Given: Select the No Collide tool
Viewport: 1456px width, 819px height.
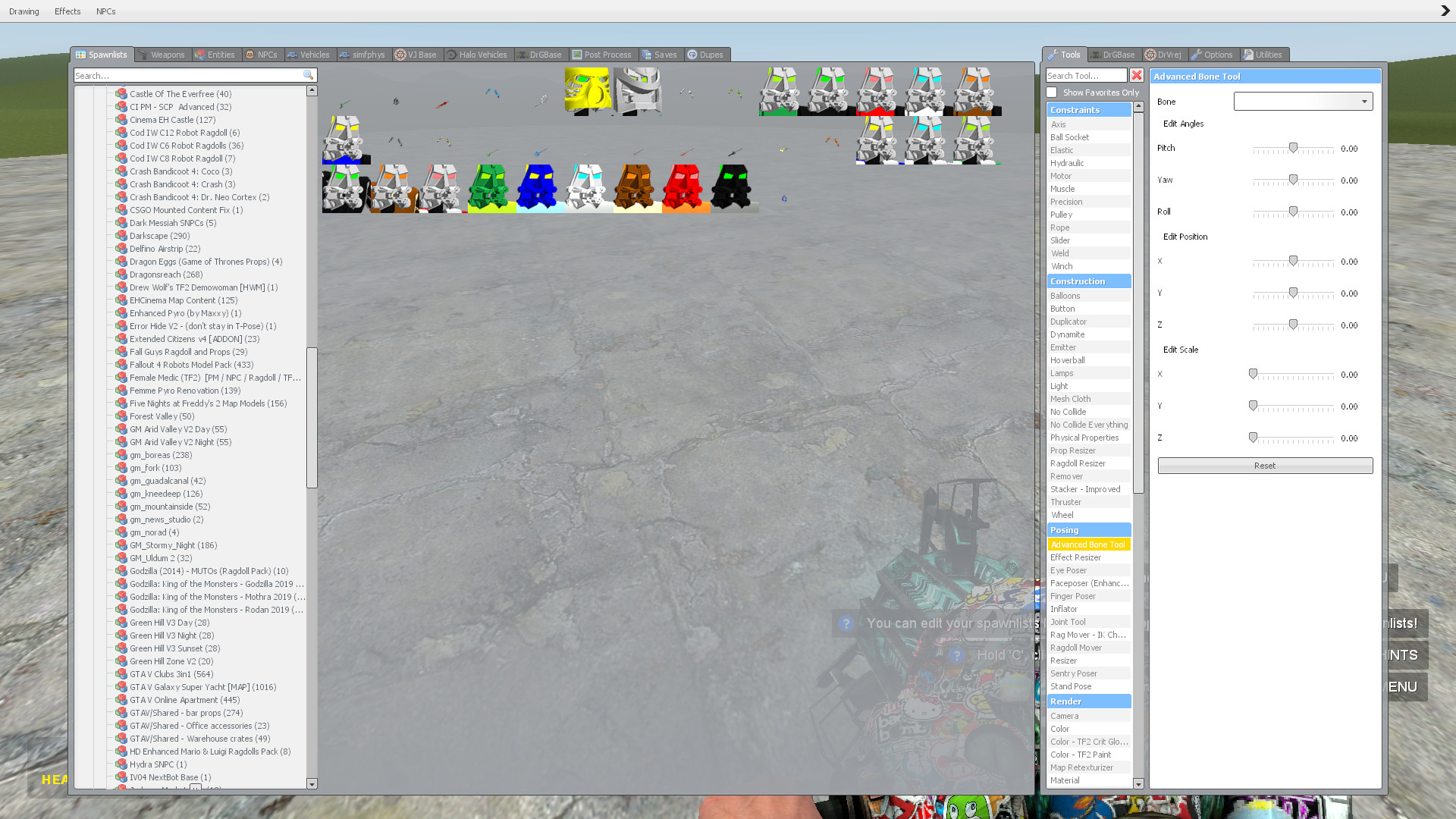Looking at the screenshot, I should pyautogui.click(x=1068, y=411).
